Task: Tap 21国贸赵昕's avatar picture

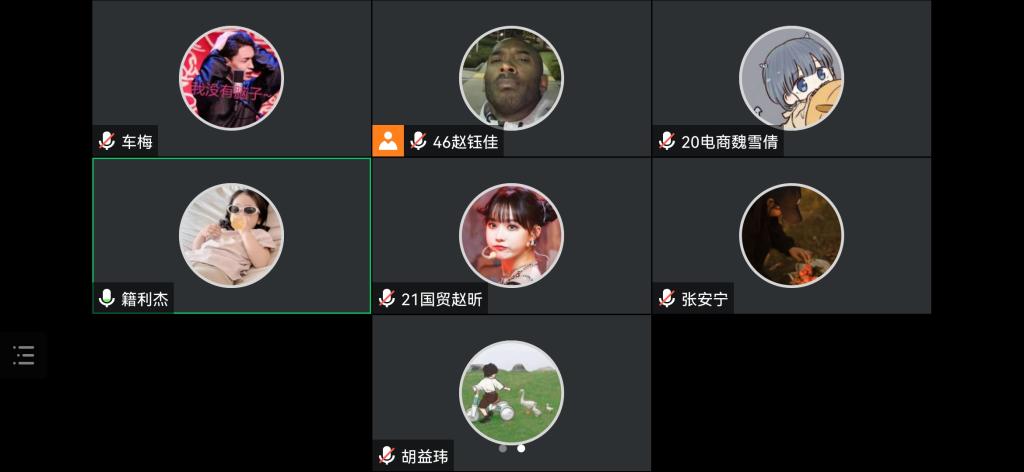Action: click(511, 236)
